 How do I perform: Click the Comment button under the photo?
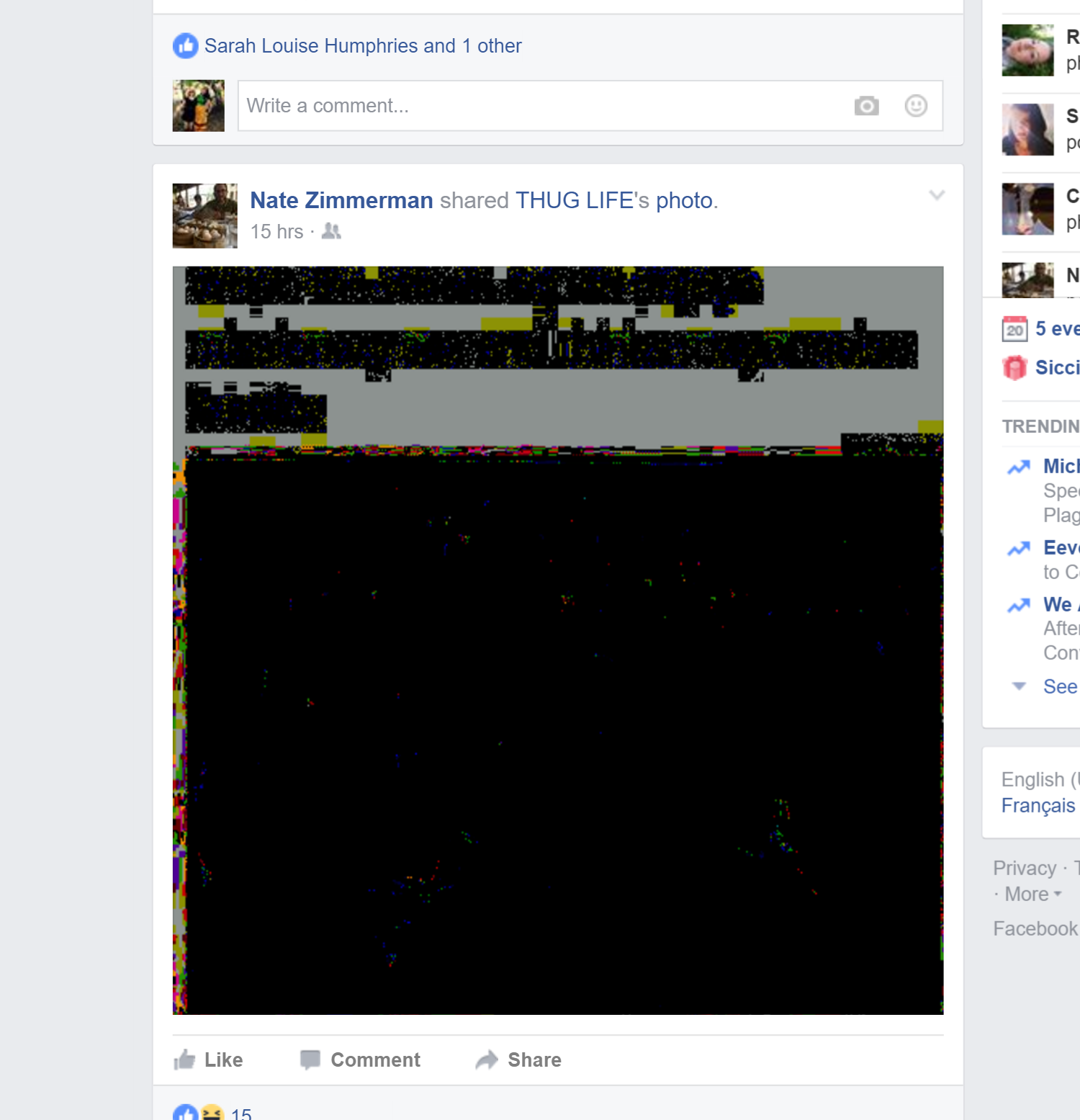[360, 1059]
